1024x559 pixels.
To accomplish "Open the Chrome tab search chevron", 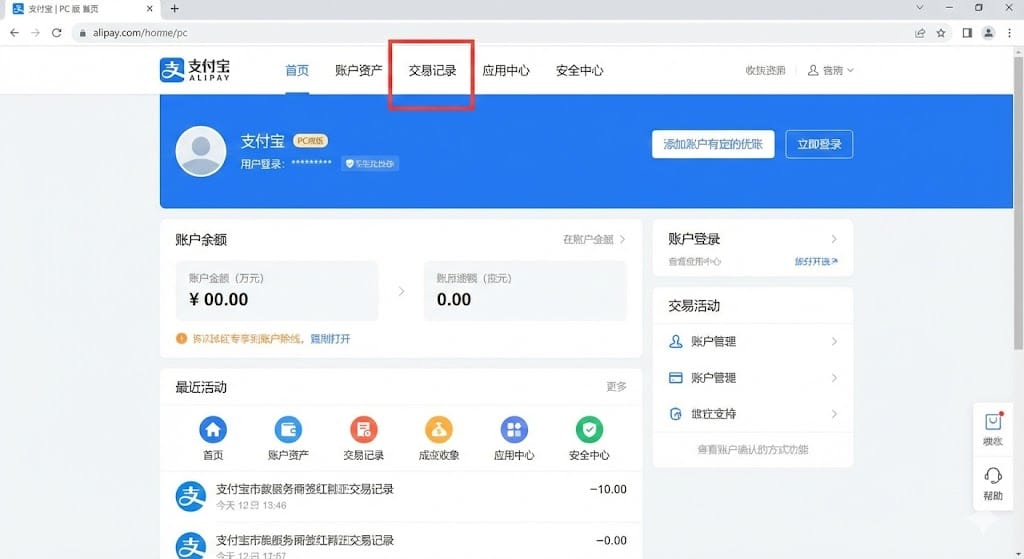I will pyautogui.click(x=920, y=8).
